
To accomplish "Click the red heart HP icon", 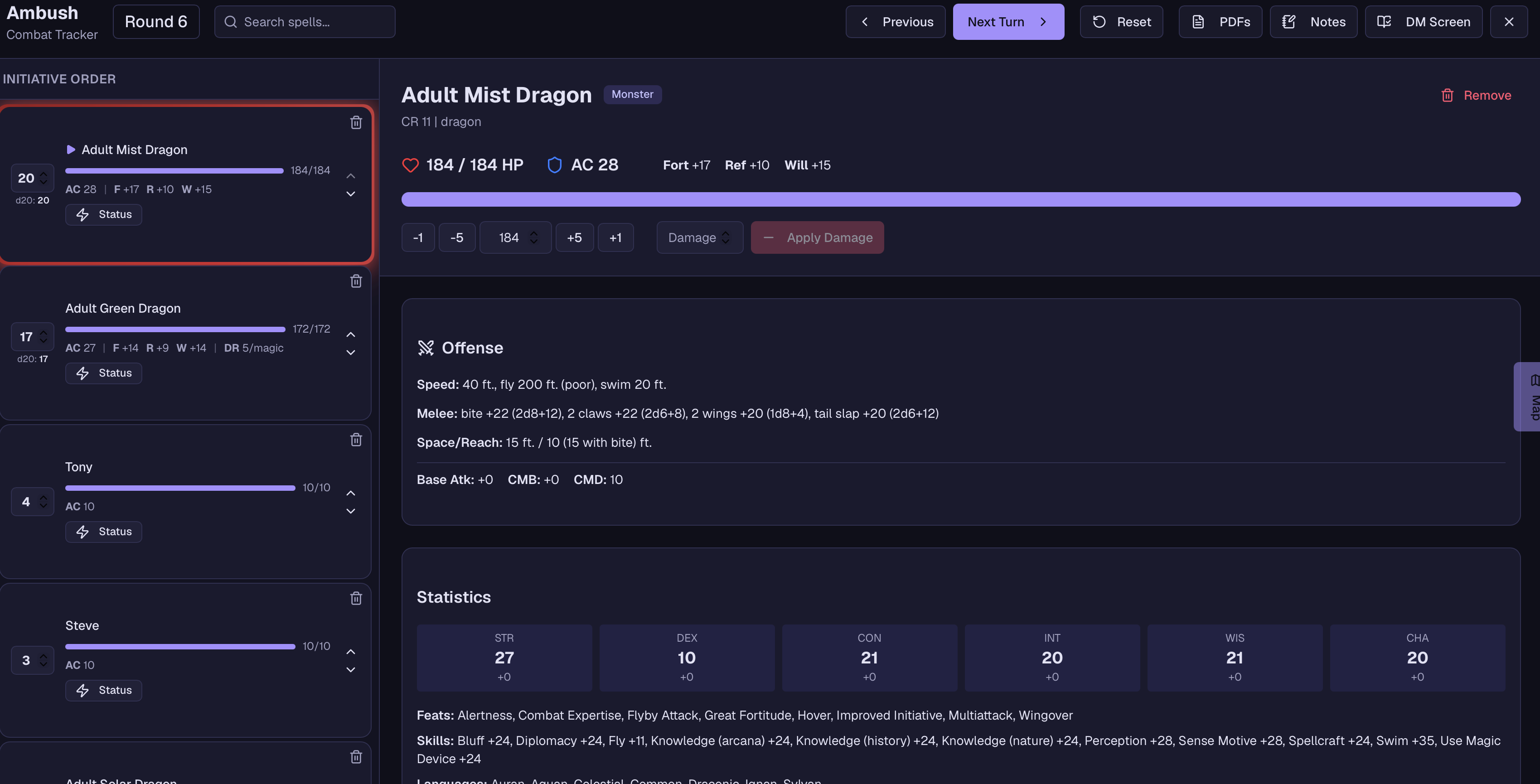I will pyautogui.click(x=410, y=165).
